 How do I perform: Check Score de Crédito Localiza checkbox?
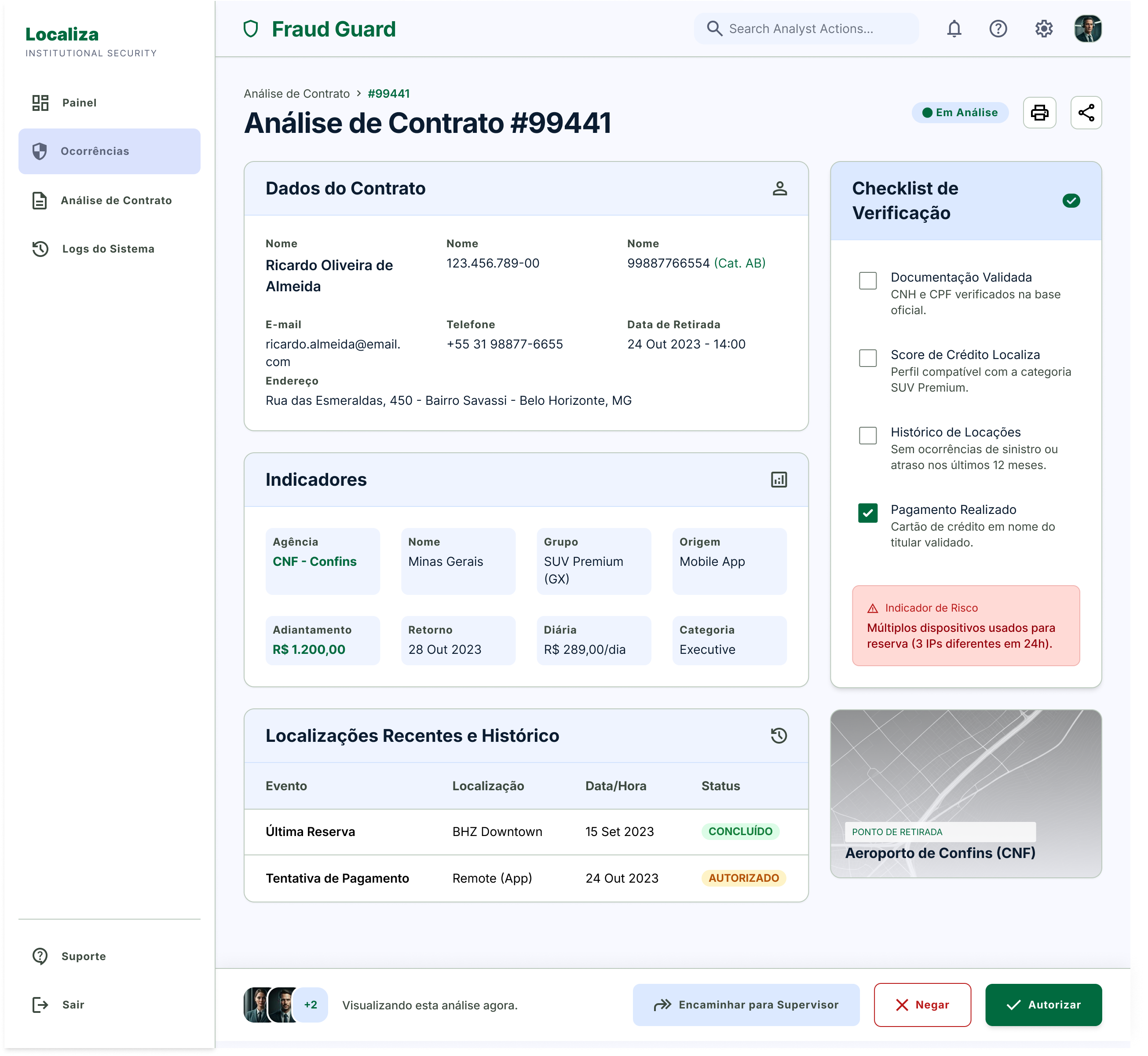pyautogui.click(x=868, y=358)
